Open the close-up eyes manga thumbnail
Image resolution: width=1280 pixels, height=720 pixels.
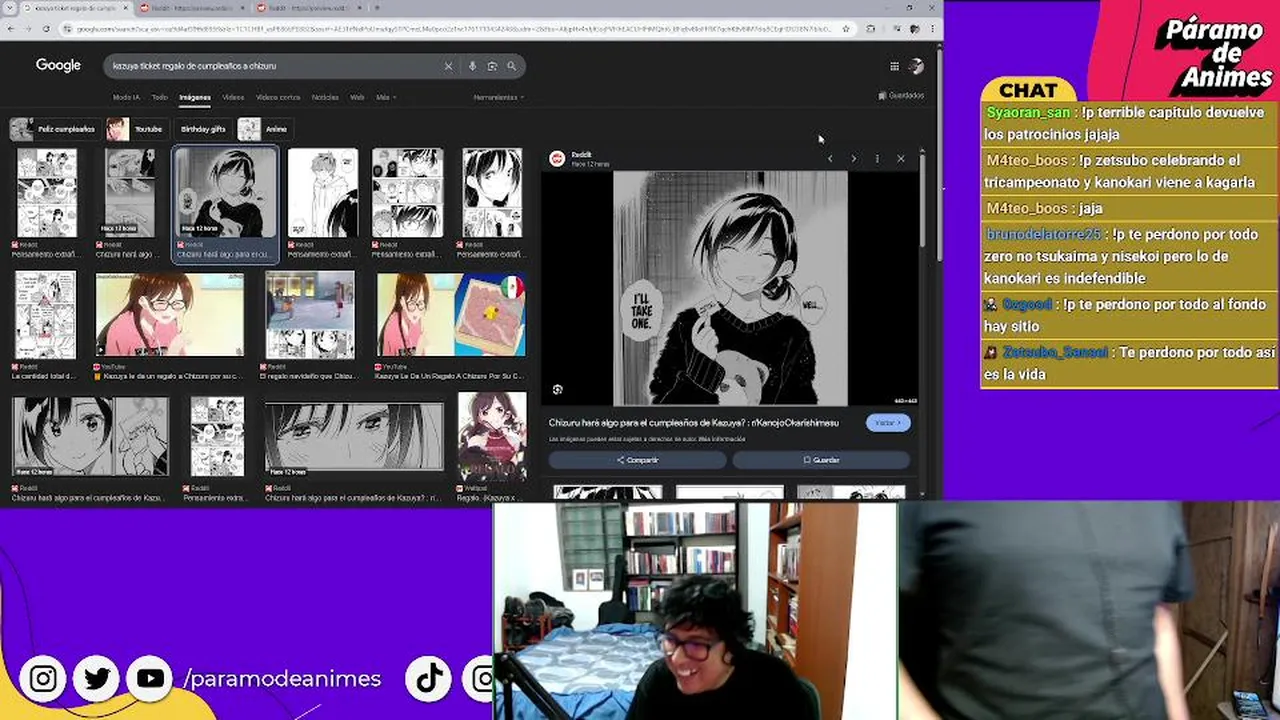point(354,437)
